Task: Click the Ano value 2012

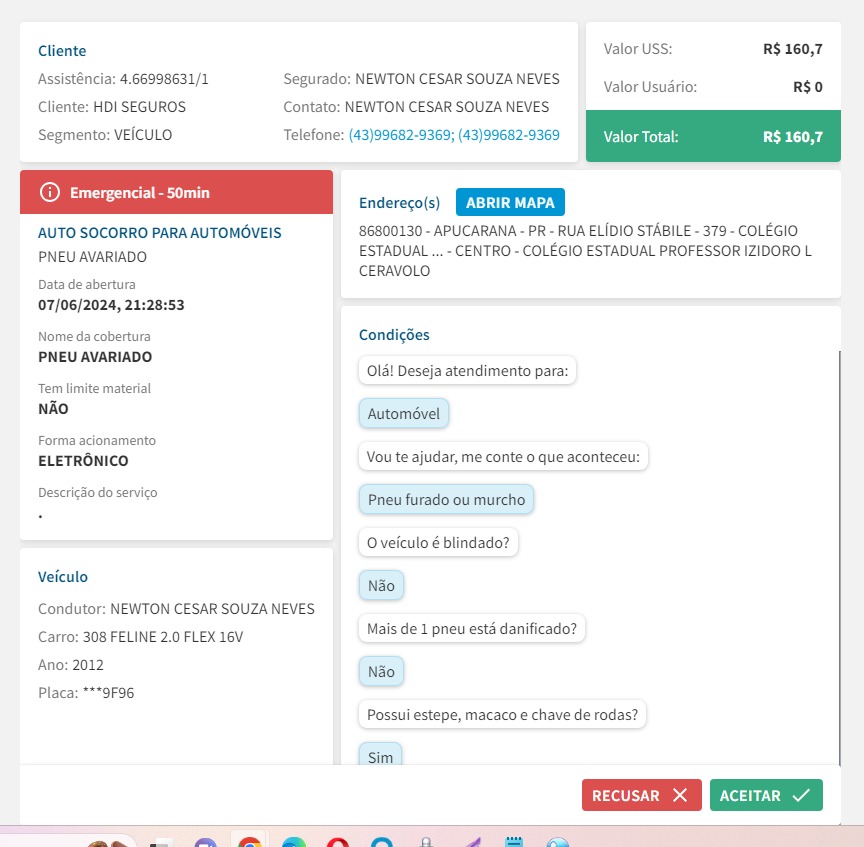Action: [x=88, y=665]
